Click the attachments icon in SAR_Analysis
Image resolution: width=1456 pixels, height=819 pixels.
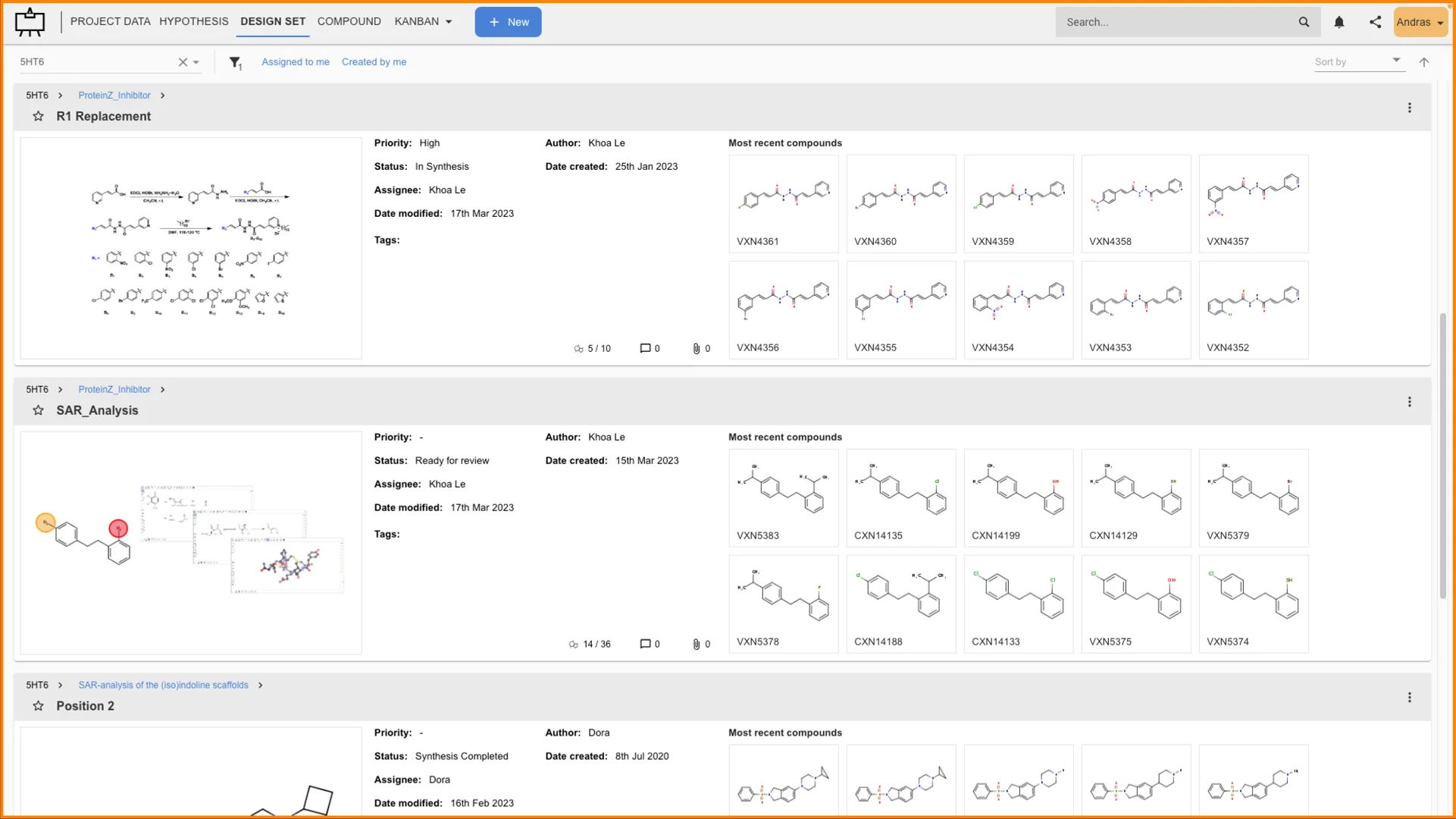pos(697,644)
